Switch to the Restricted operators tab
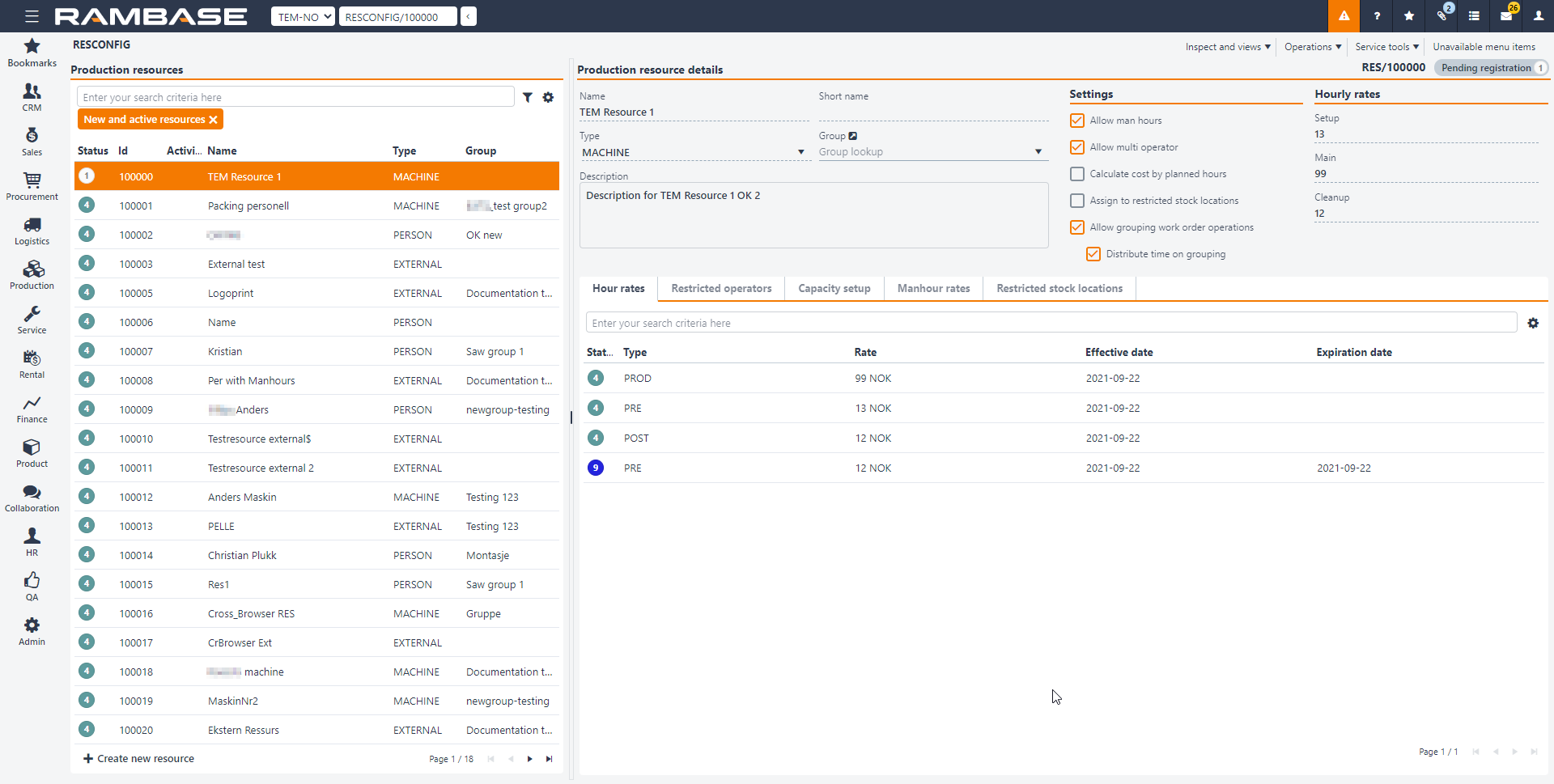1554x784 pixels. 721,288
